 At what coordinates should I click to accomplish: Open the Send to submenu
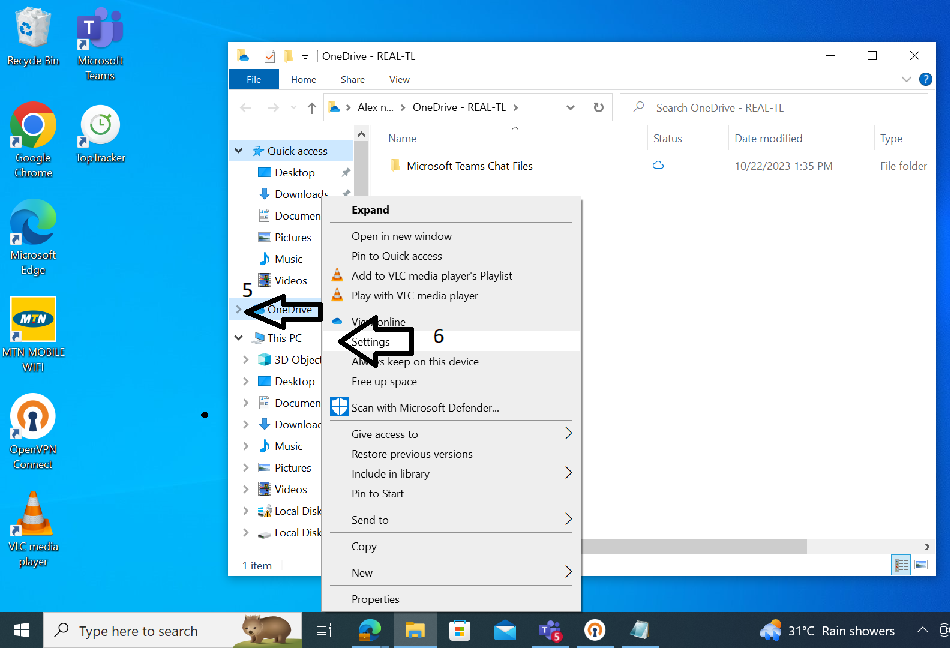point(451,520)
